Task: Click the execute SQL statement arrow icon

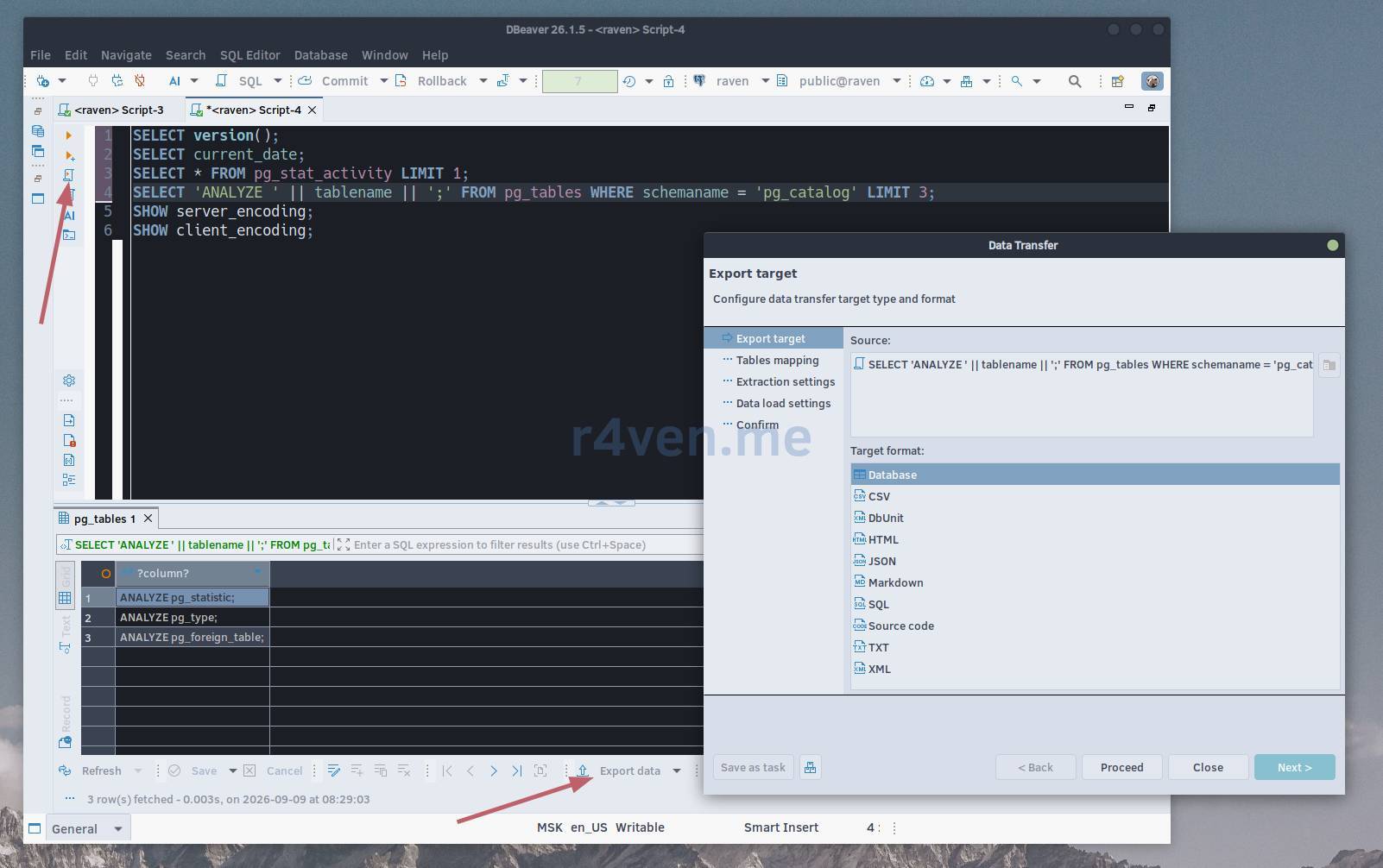Action: pyautogui.click(x=69, y=135)
